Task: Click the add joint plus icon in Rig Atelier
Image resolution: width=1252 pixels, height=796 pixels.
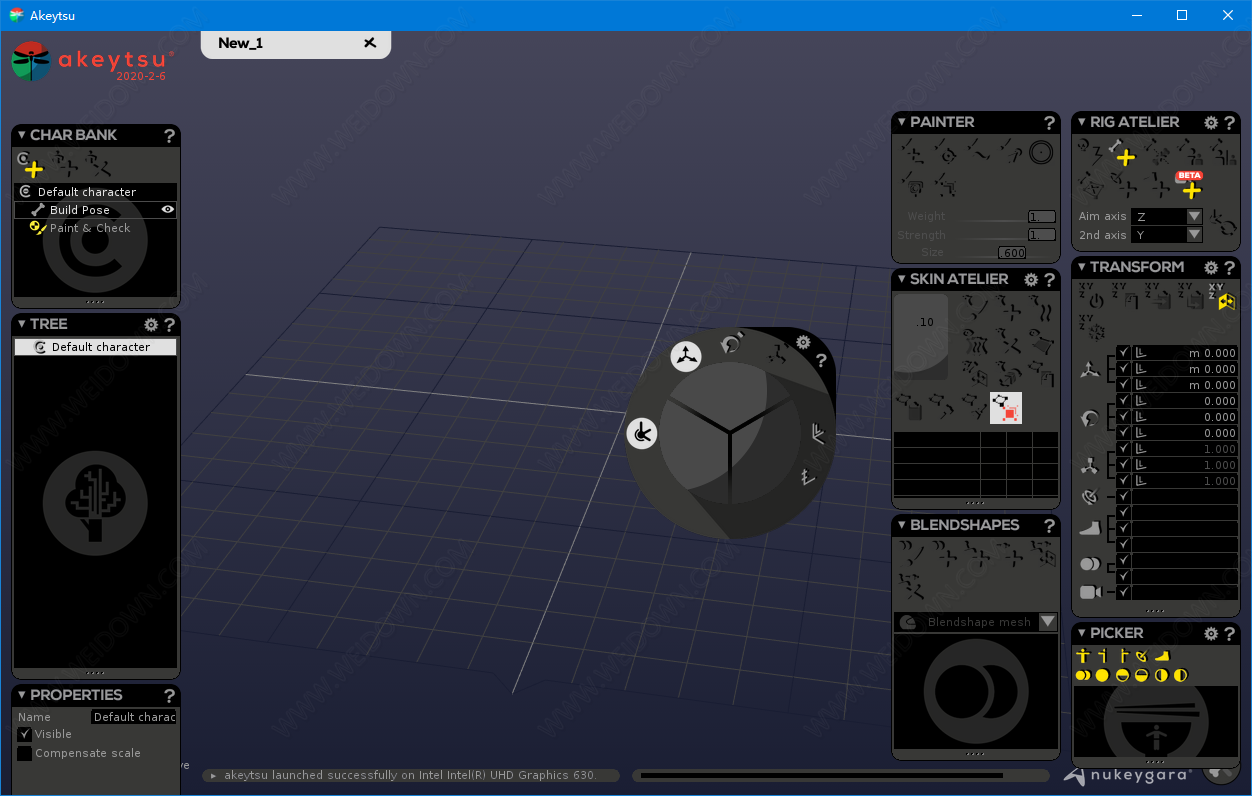Action: click(x=1125, y=157)
